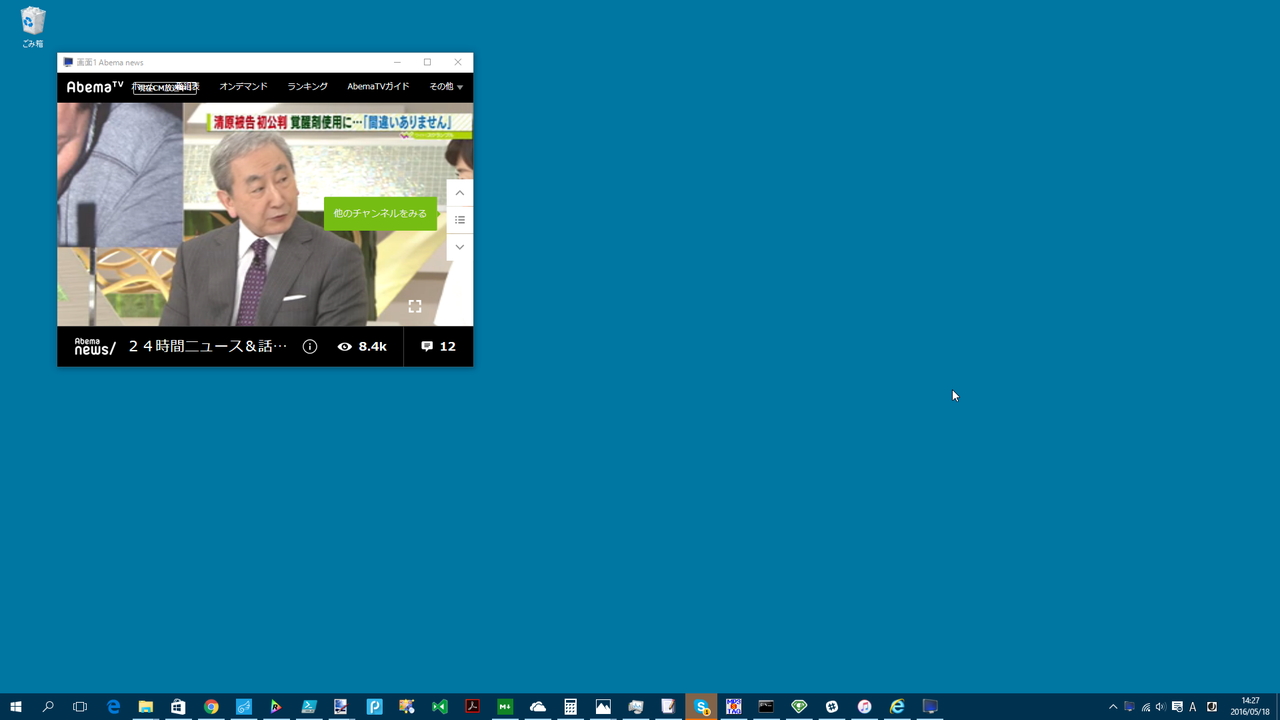Screen dimensions: 1280x720
Task: Show hidden system tray icons
Action: 1113,707
